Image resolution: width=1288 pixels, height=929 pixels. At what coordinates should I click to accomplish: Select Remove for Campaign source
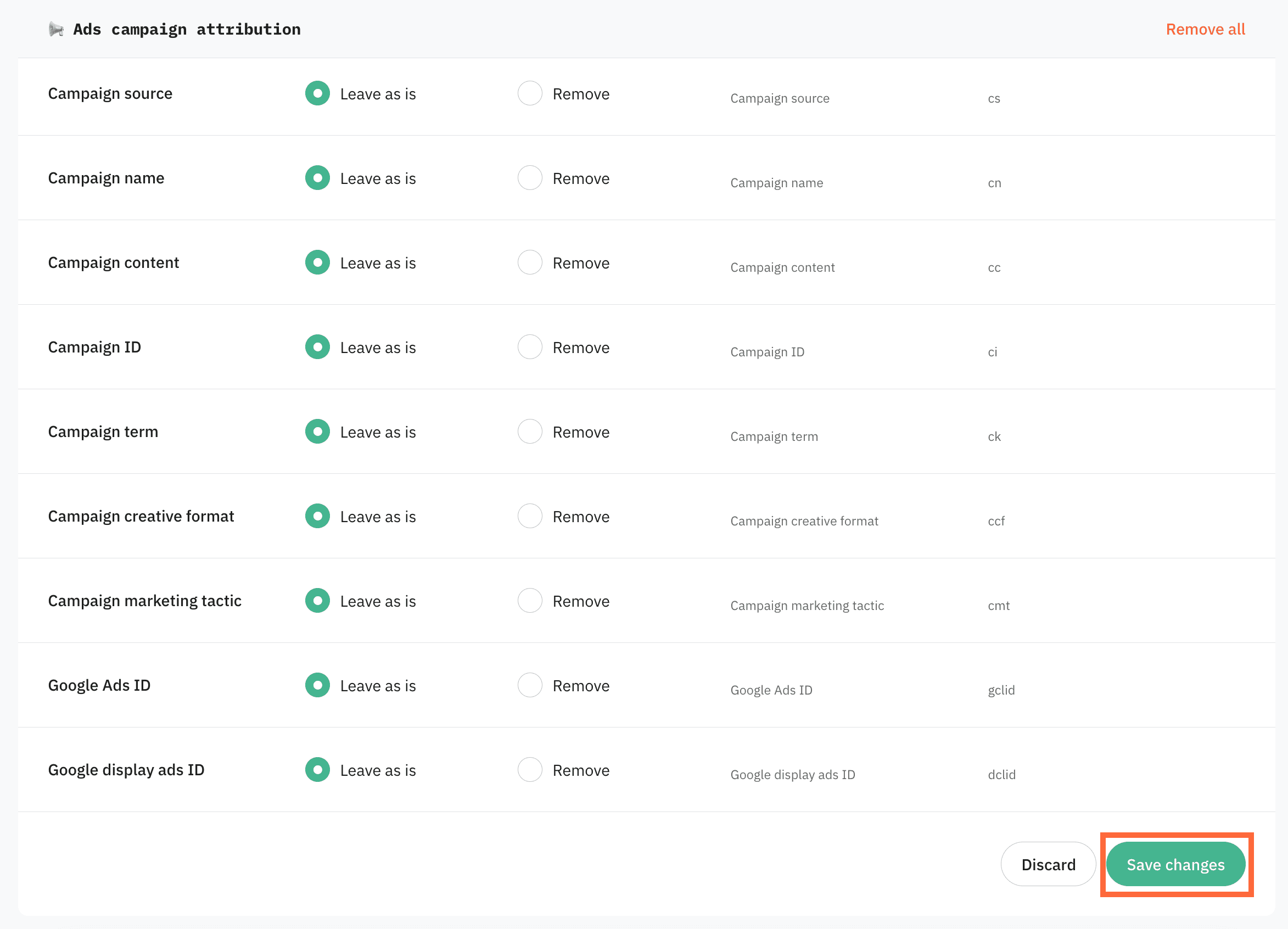tap(530, 94)
